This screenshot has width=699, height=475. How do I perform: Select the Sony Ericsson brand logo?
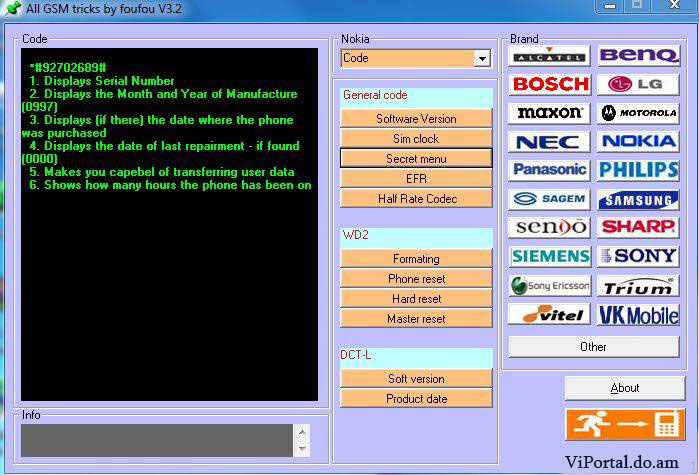[x=549, y=286]
